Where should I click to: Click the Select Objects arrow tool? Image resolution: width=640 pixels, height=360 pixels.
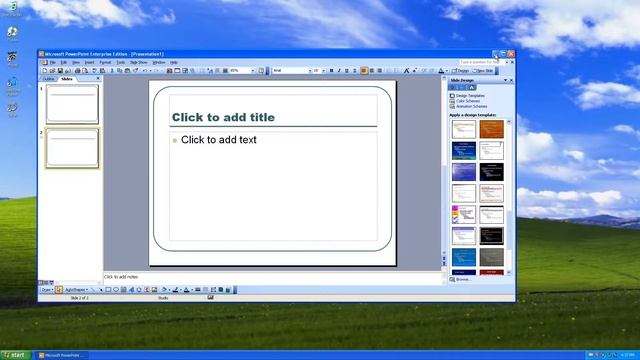59,290
